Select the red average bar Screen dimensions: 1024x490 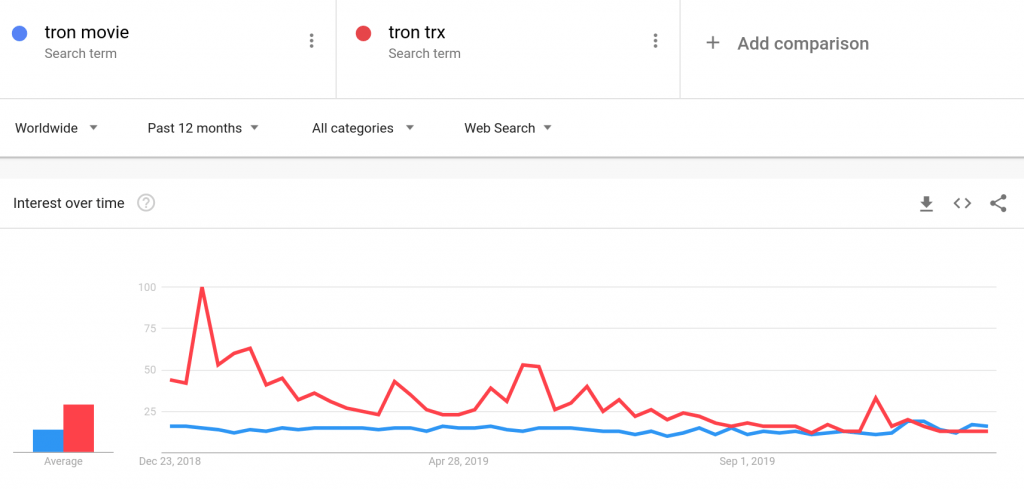tap(78, 428)
